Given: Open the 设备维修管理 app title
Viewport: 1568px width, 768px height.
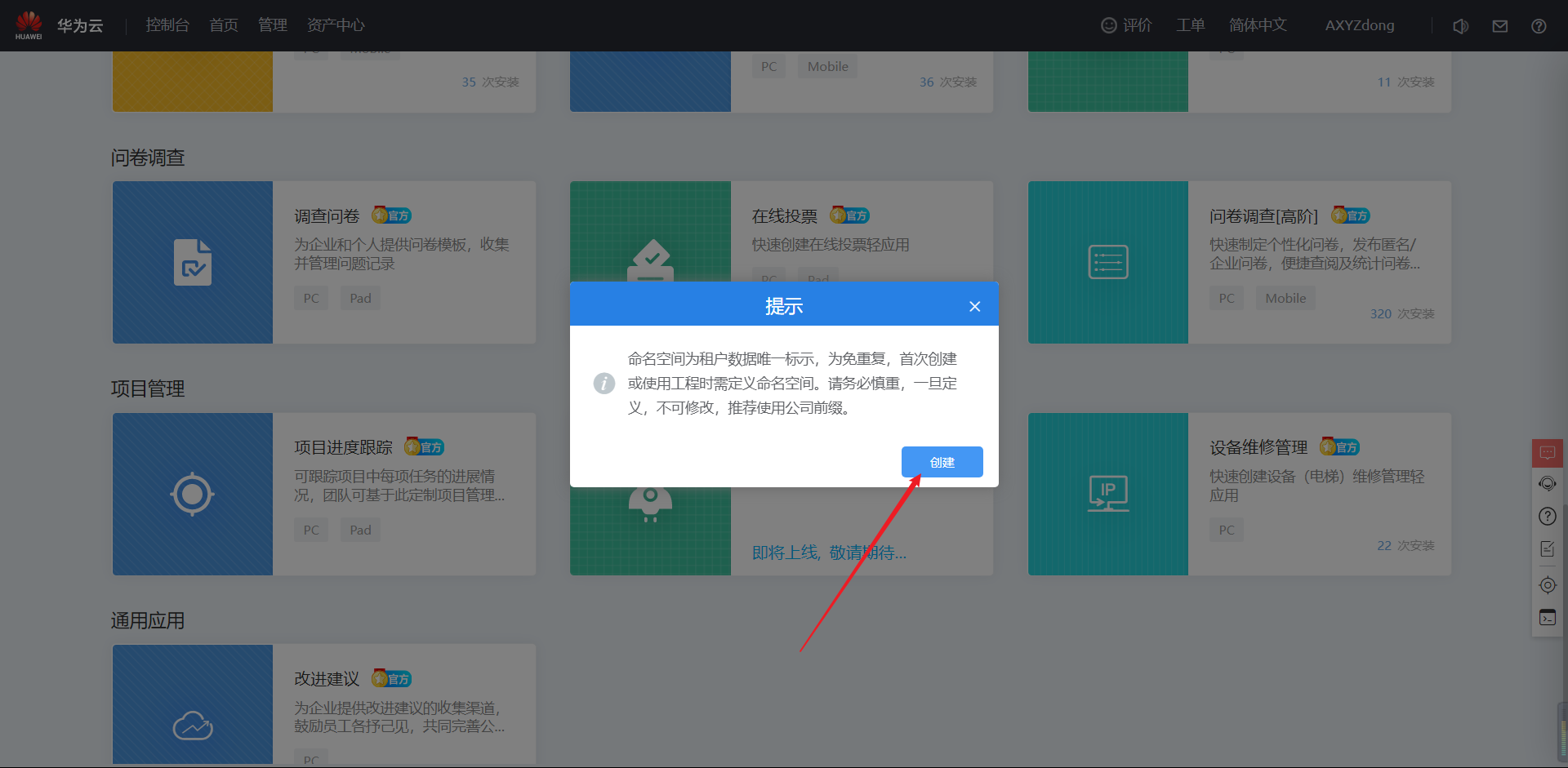Looking at the screenshot, I should pyautogui.click(x=1258, y=447).
